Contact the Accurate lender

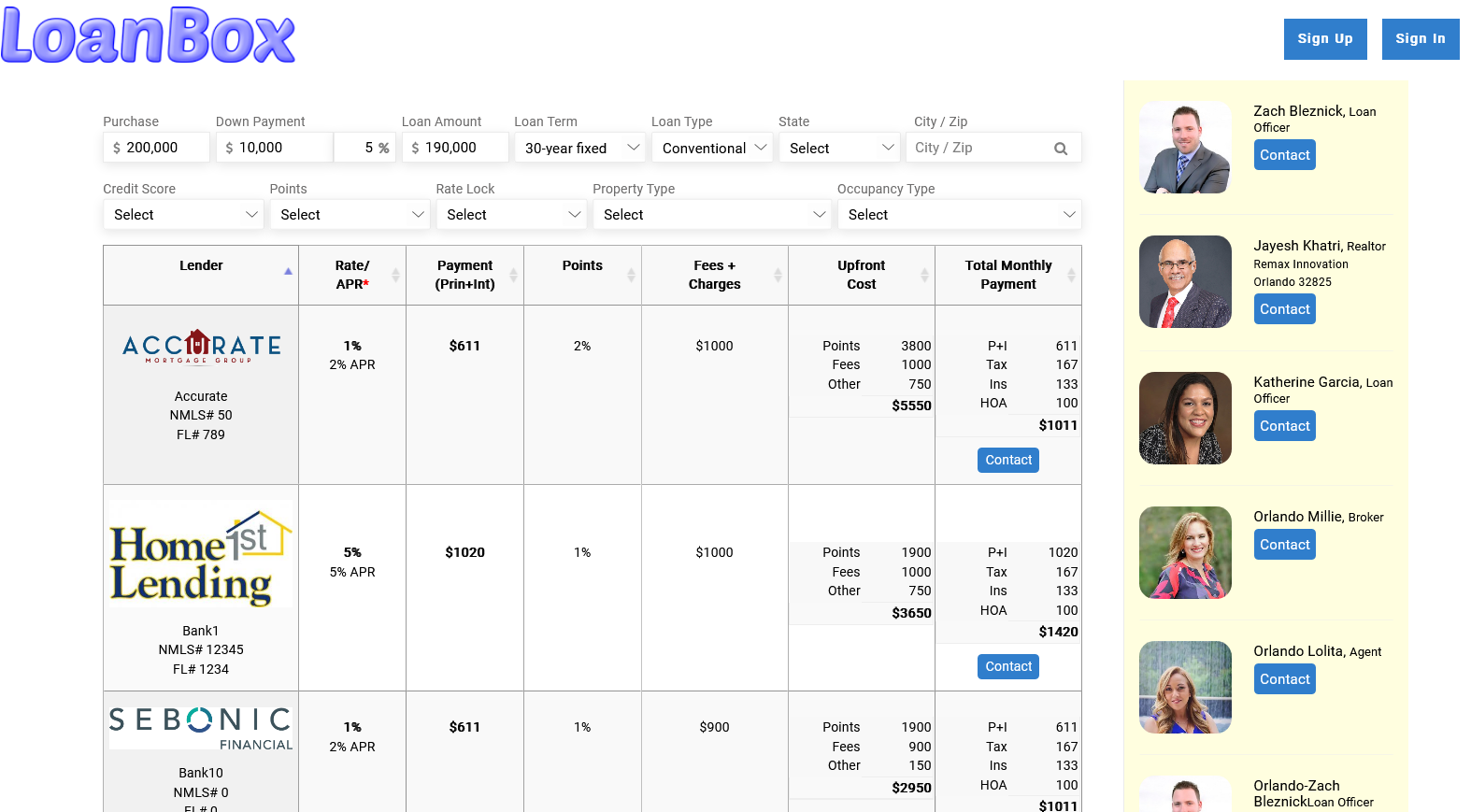click(x=1008, y=460)
